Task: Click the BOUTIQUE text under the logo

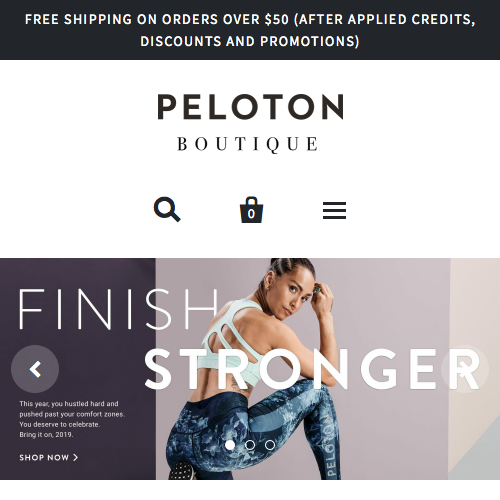Action: coord(247,144)
